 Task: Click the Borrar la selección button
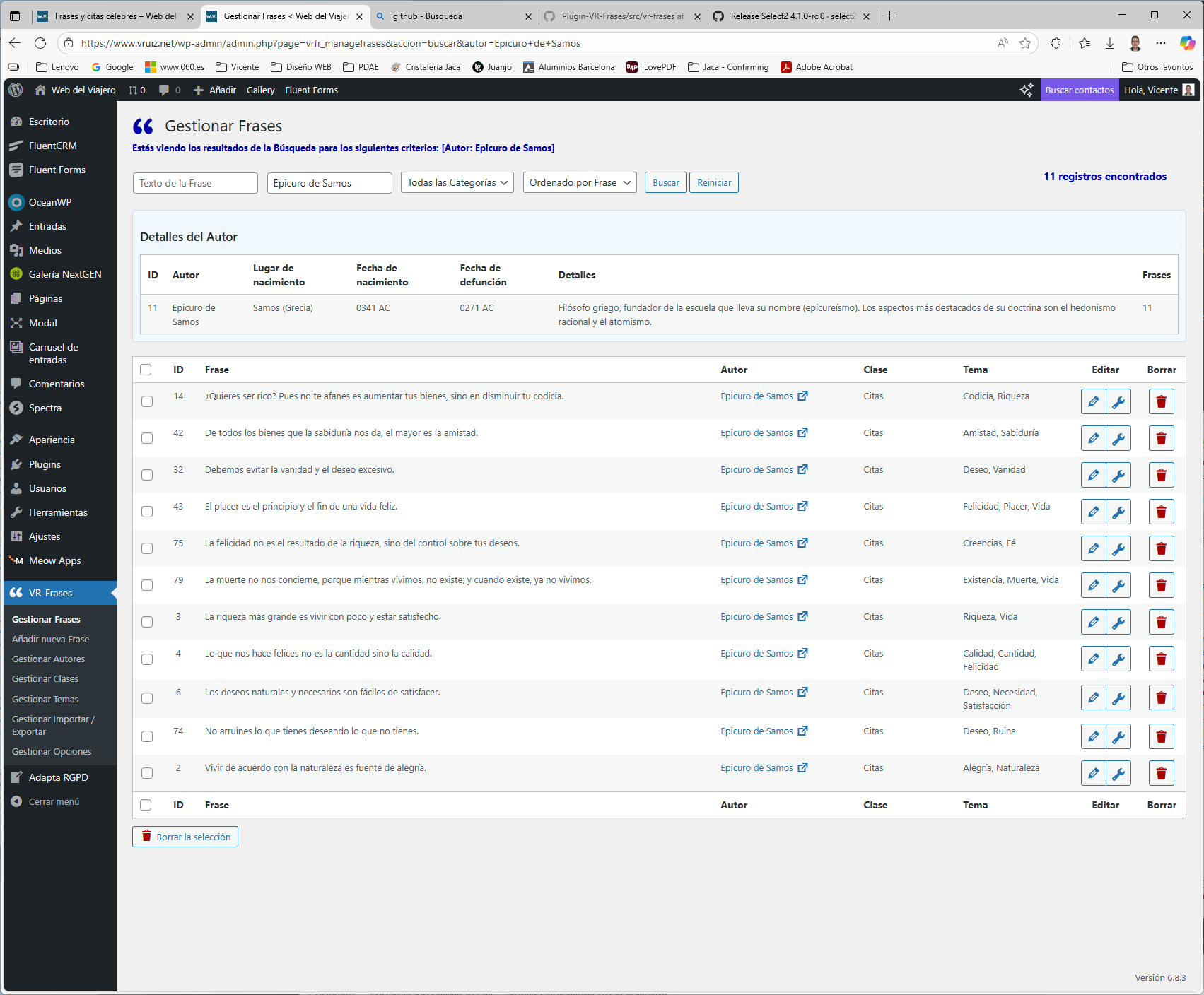185,836
